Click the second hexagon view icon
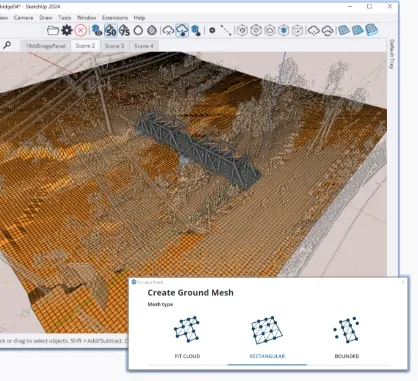Viewport: 418px width, 381px height. pos(256,30)
